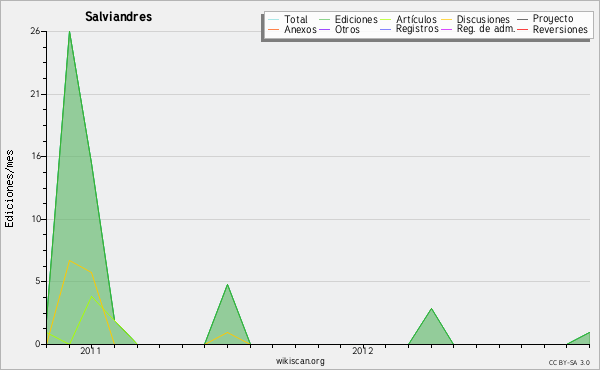Click the Proyecto legend entry
This screenshot has width=600, height=370.
pos(545,19)
